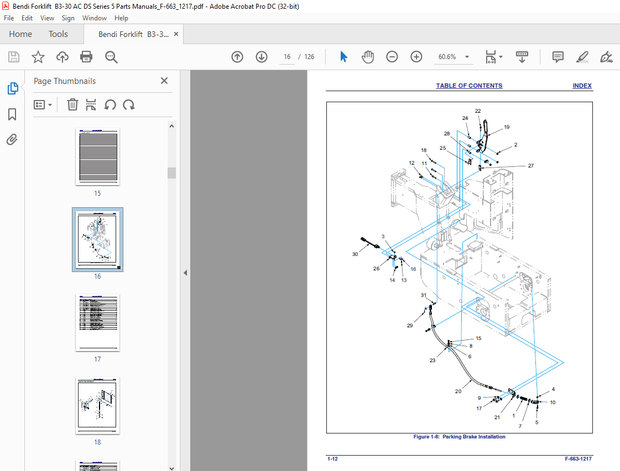620x471 pixels.
Task: Open the find text magnifier
Action: coord(111,57)
